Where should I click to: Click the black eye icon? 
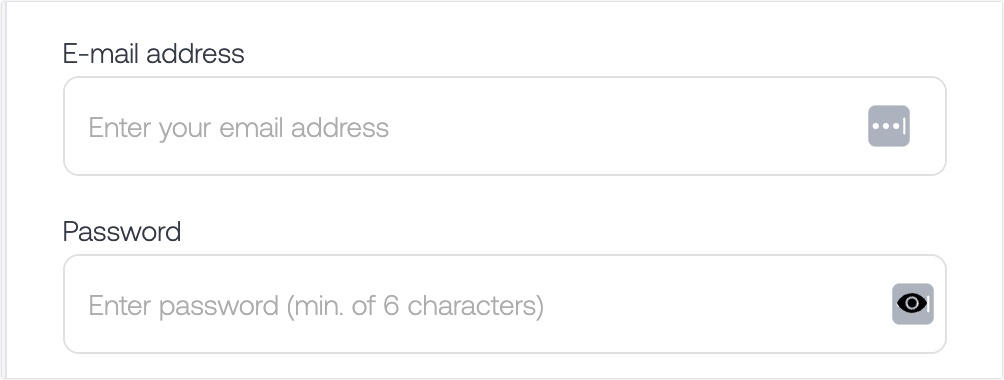click(x=912, y=303)
